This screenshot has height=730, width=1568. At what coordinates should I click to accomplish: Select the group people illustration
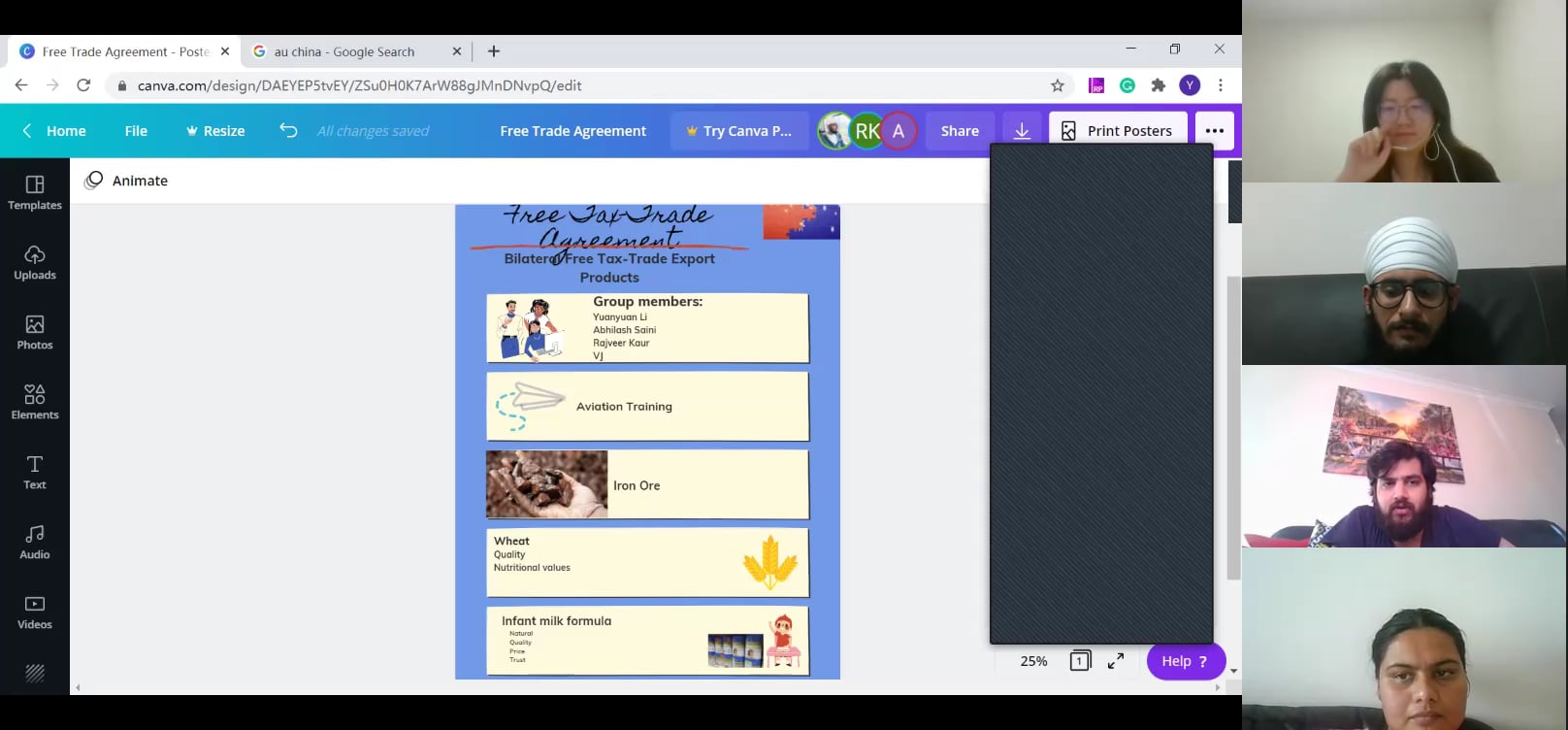coord(529,330)
